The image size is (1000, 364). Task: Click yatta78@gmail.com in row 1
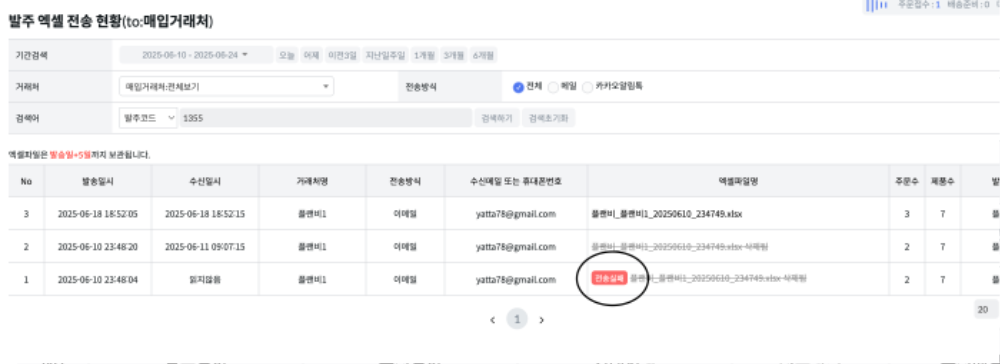tap(516, 279)
